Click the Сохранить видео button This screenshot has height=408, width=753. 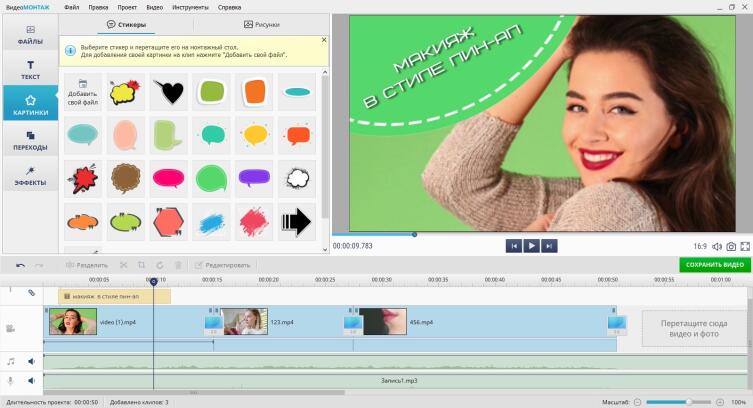[x=714, y=265]
